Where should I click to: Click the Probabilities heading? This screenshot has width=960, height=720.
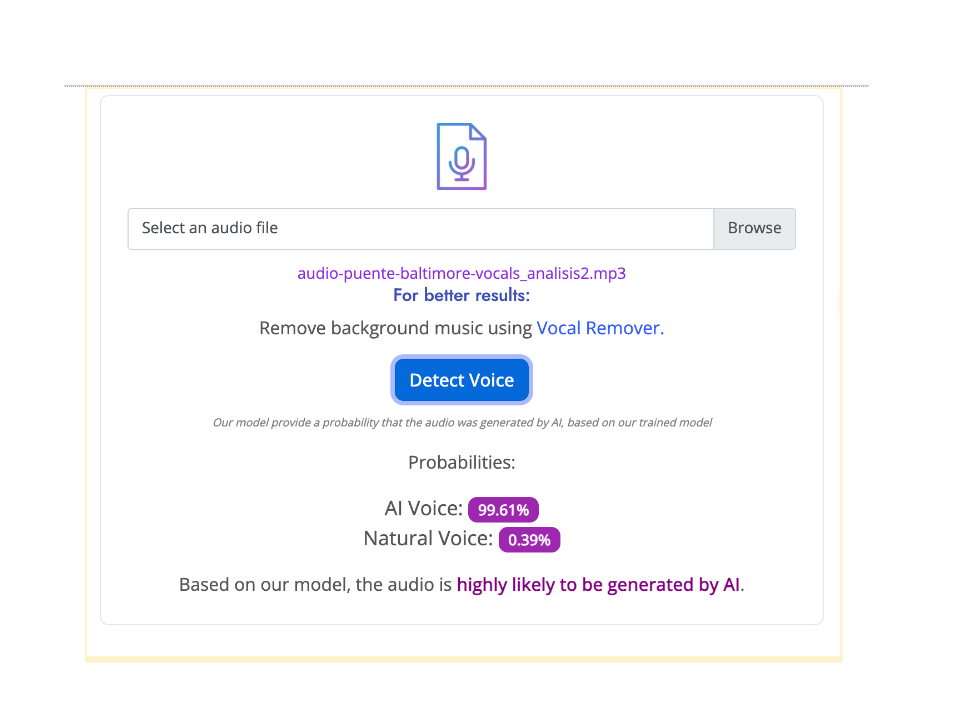coord(462,462)
